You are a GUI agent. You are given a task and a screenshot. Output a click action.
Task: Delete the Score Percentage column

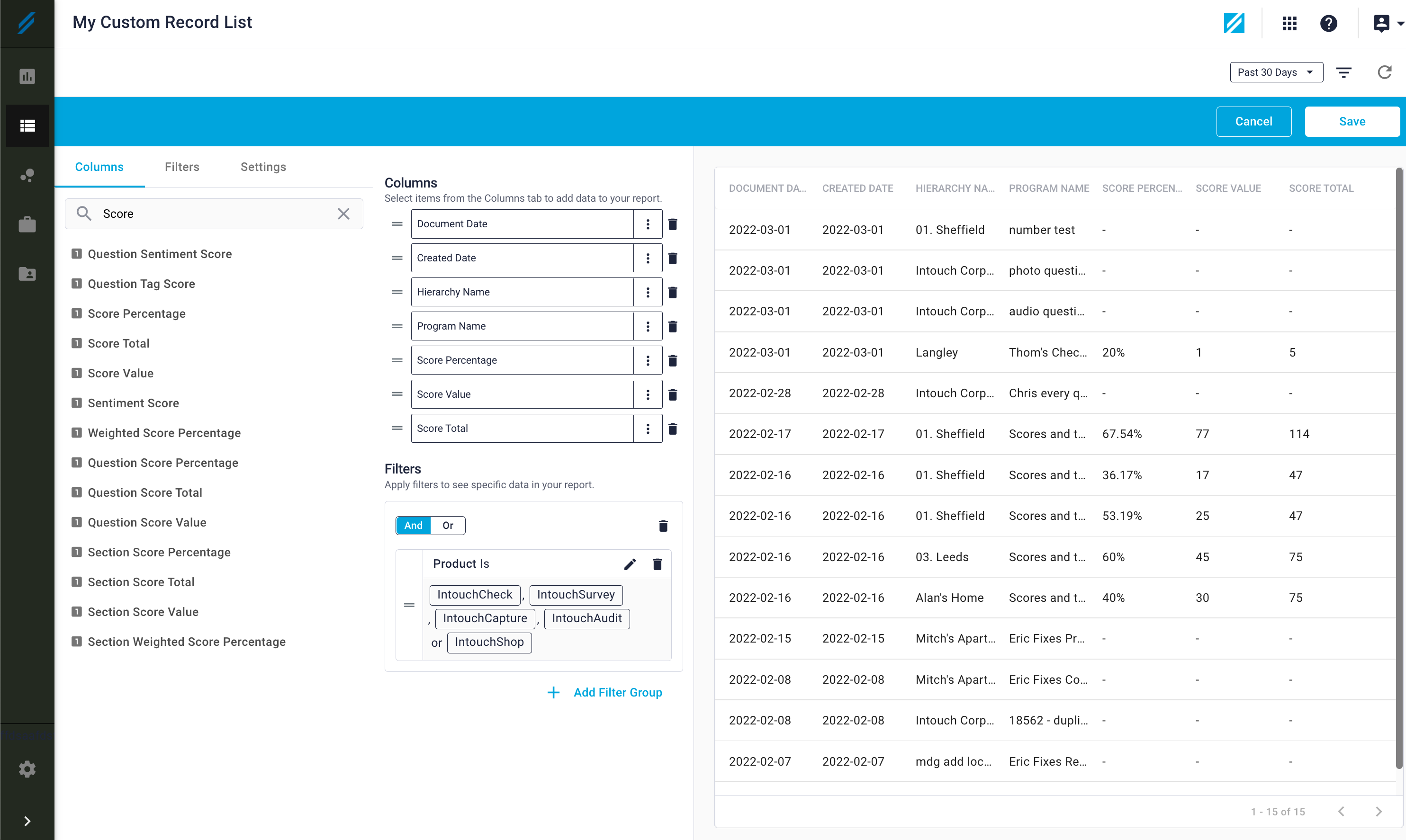click(673, 360)
